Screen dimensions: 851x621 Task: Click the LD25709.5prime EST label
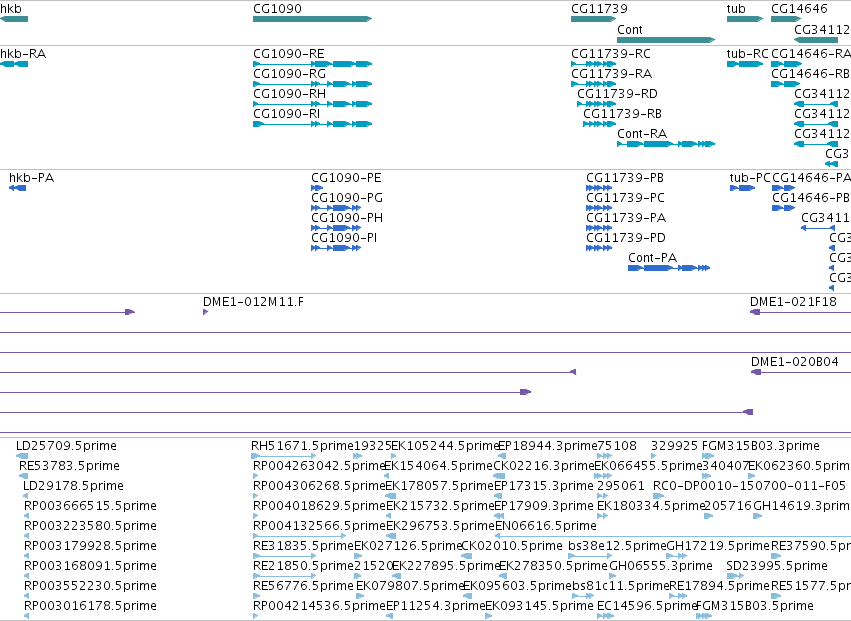point(66,446)
